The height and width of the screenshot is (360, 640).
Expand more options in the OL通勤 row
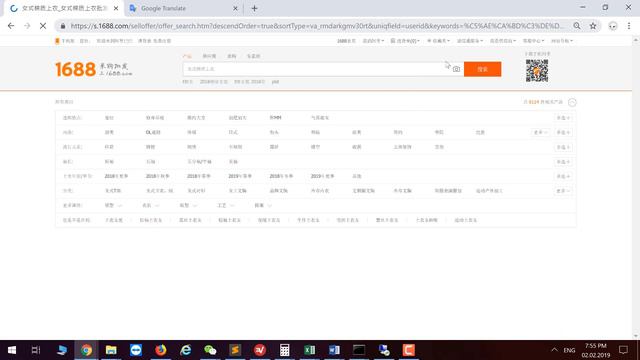click(x=541, y=132)
